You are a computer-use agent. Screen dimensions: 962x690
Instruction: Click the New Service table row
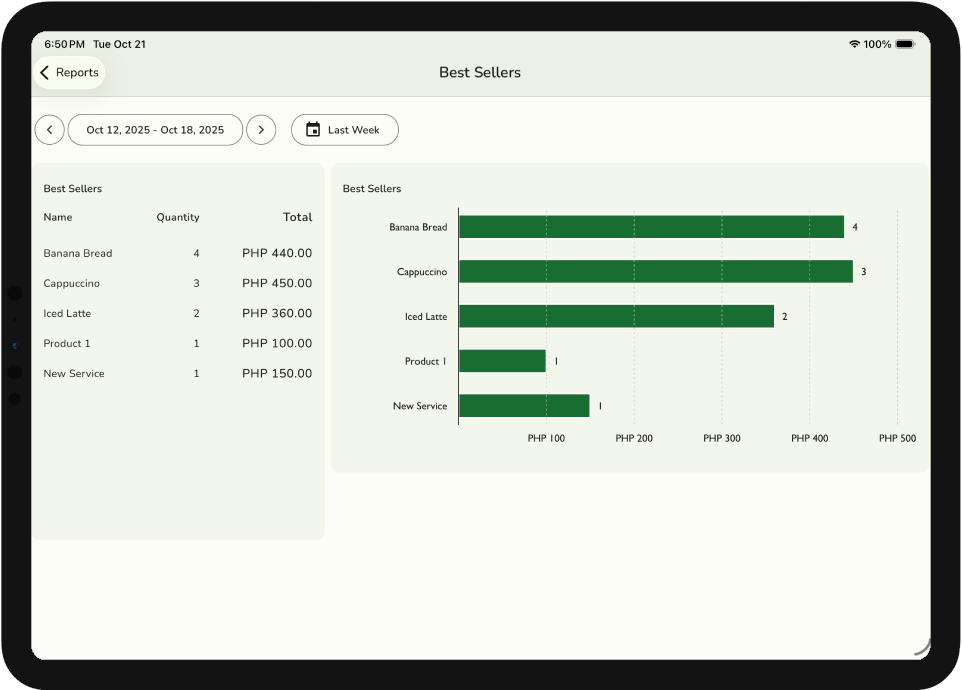click(x=177, y=374)
